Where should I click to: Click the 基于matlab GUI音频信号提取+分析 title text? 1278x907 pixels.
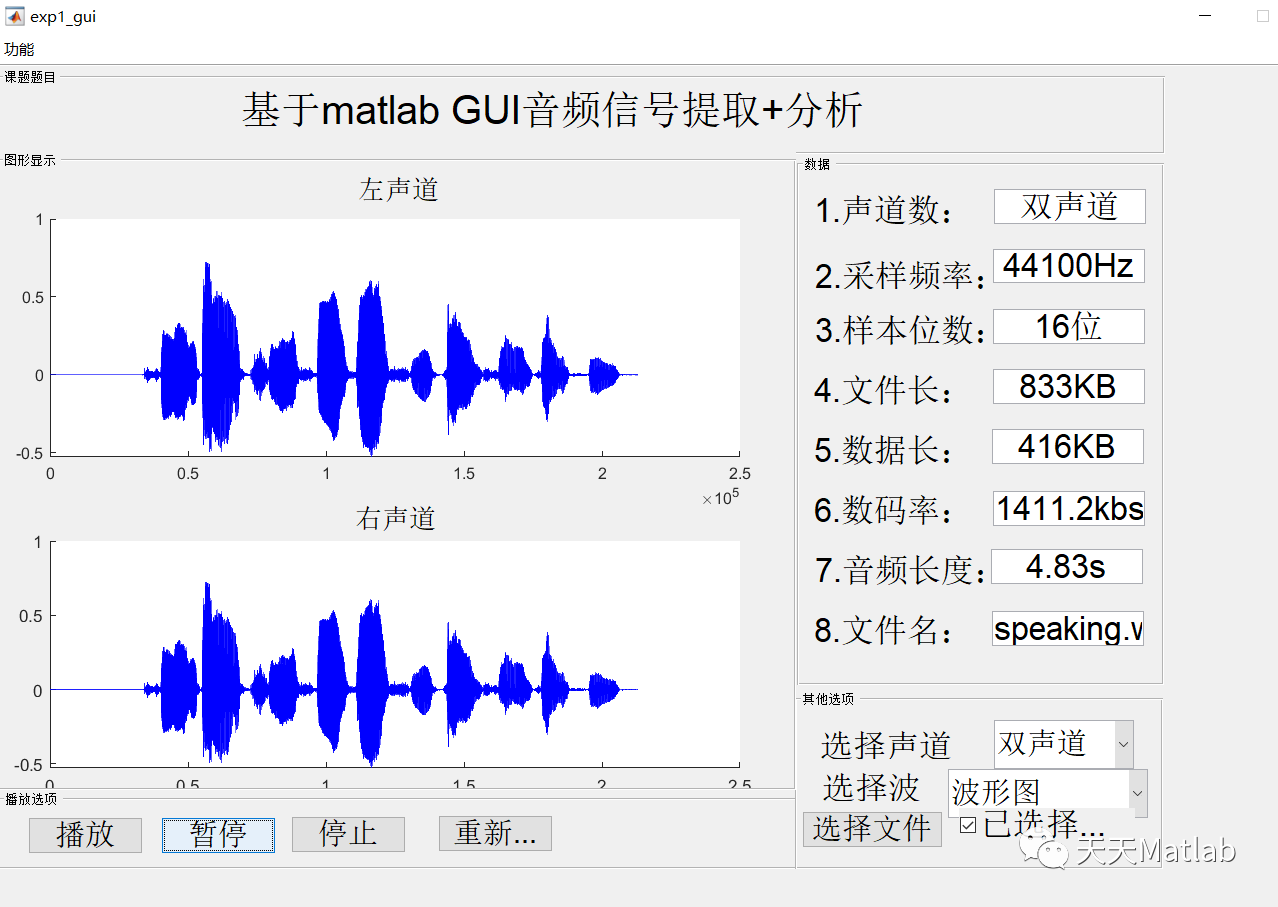(551, 110)
